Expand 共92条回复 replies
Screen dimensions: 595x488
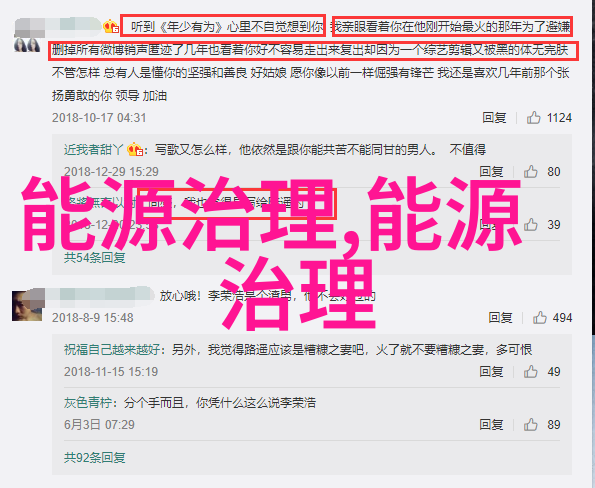point(94,458)
